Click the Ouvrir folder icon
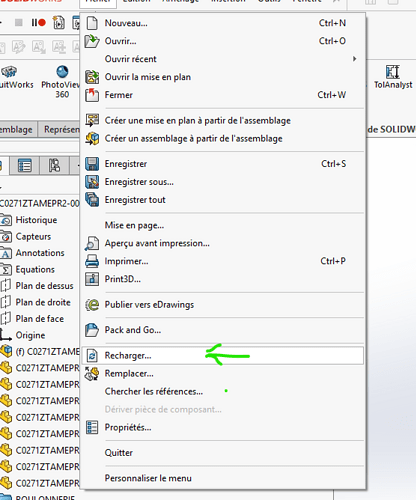416x500 pixels. [x=92, y=41]
